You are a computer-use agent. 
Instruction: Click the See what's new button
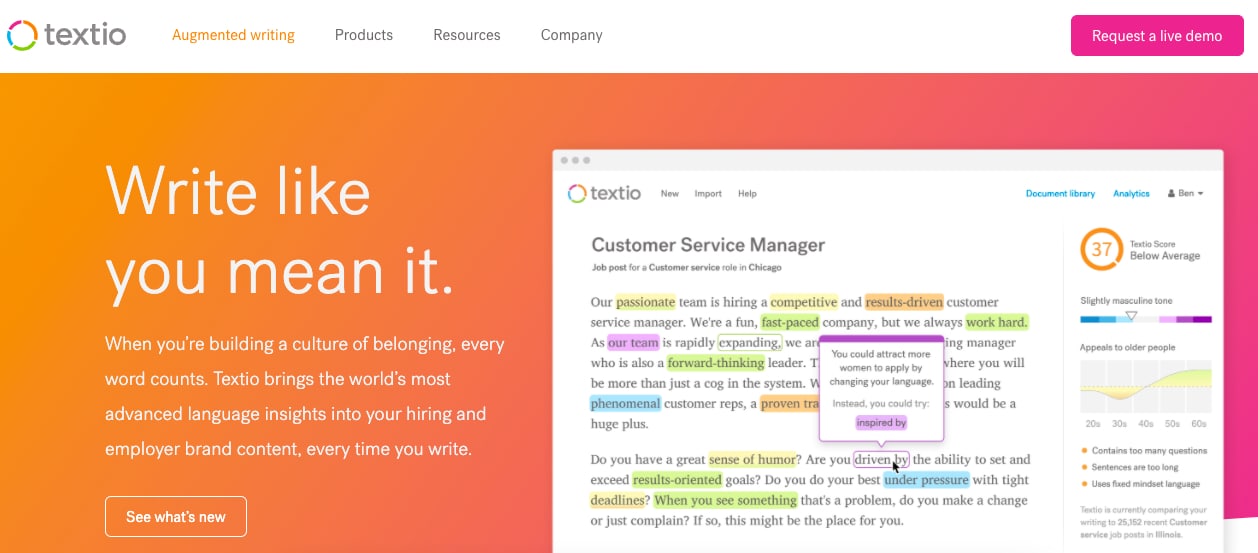176,517
